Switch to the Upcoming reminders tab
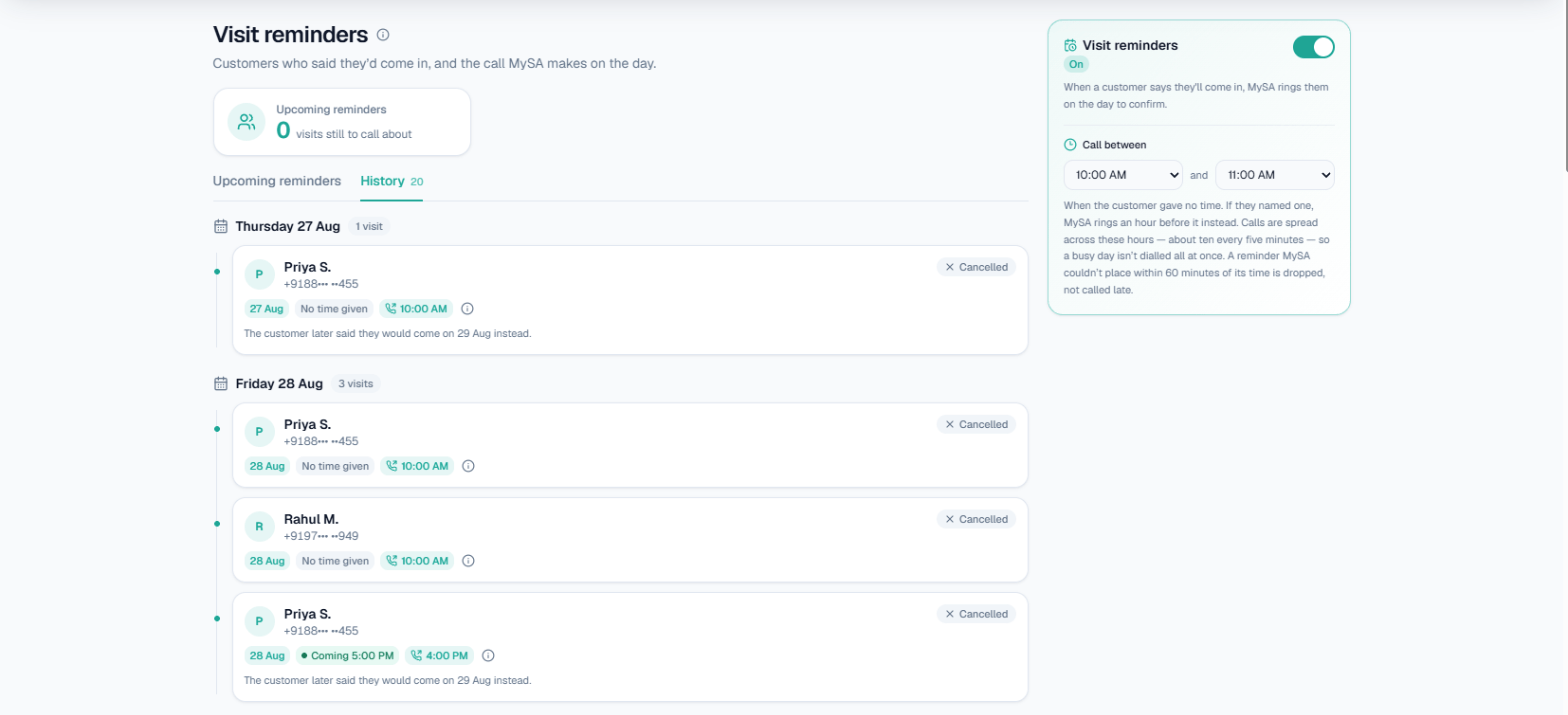 coord(277,181)
